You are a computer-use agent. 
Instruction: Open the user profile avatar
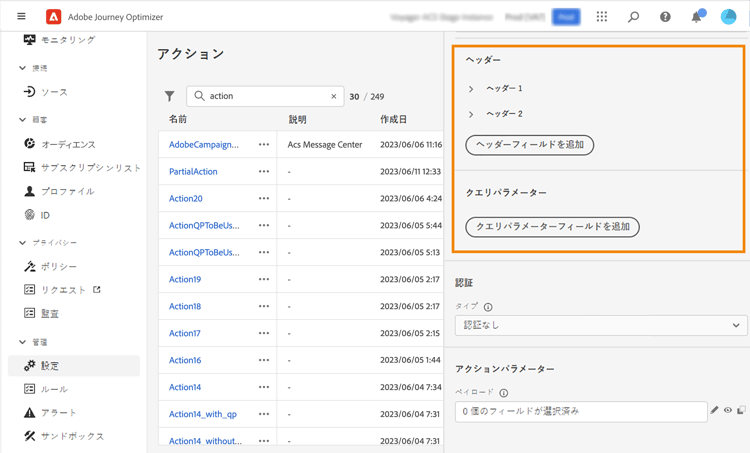point(728,17)
